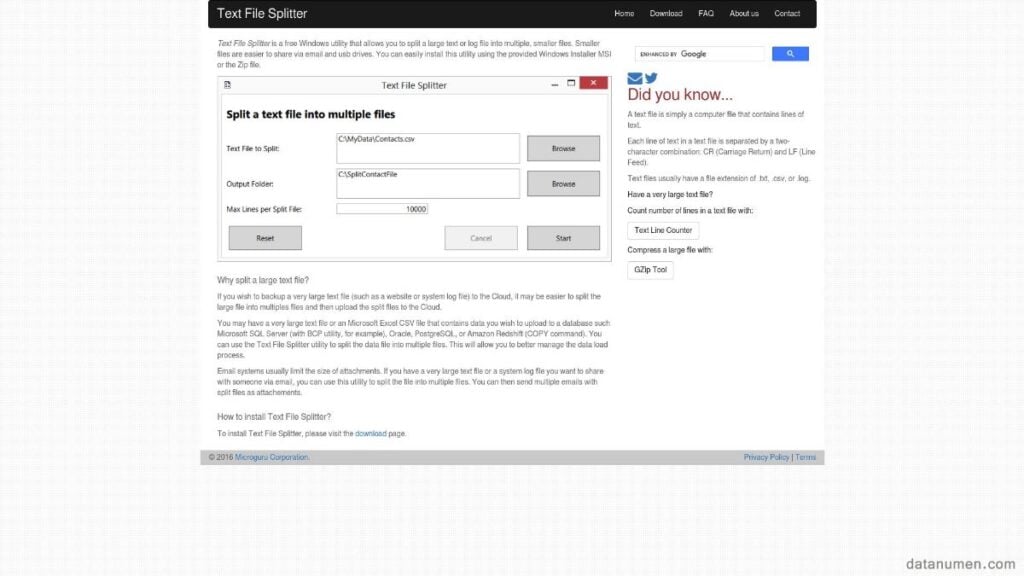Screen dimensions: 1024x576
Task: Visit the Microguru Corporation link
Action: [269, 456]
